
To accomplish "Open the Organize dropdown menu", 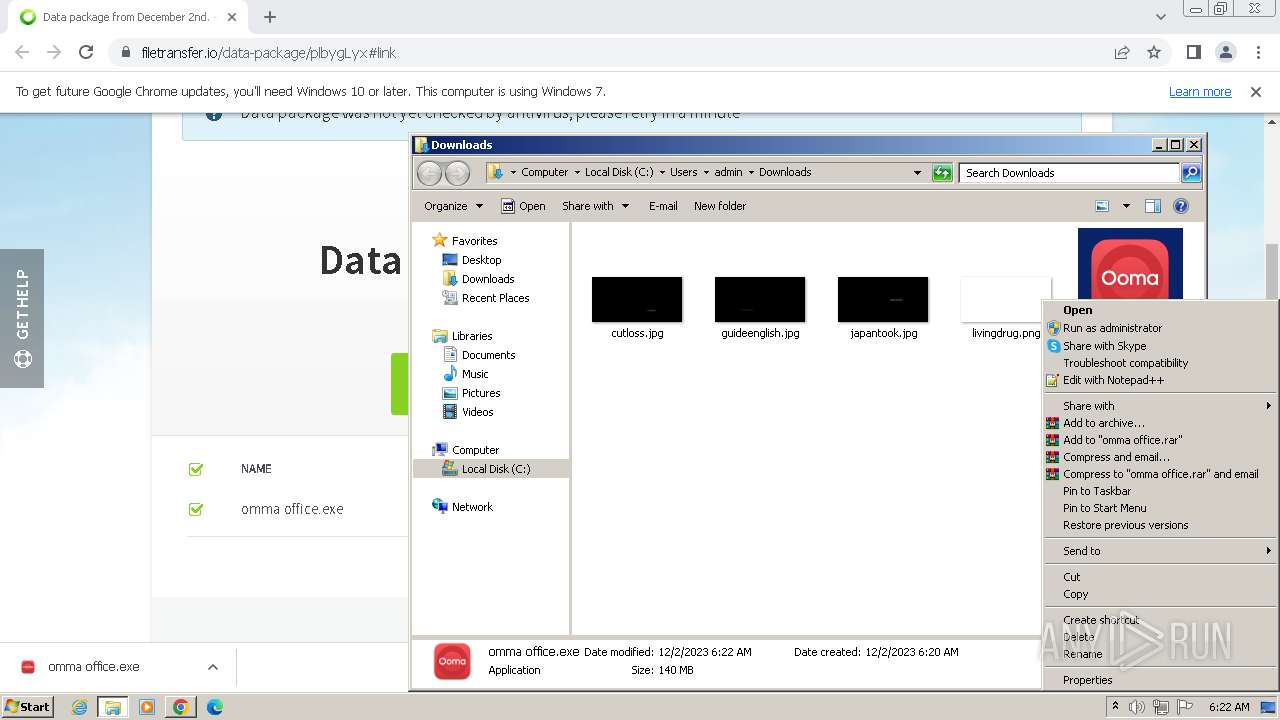I will tap(453, 206).
